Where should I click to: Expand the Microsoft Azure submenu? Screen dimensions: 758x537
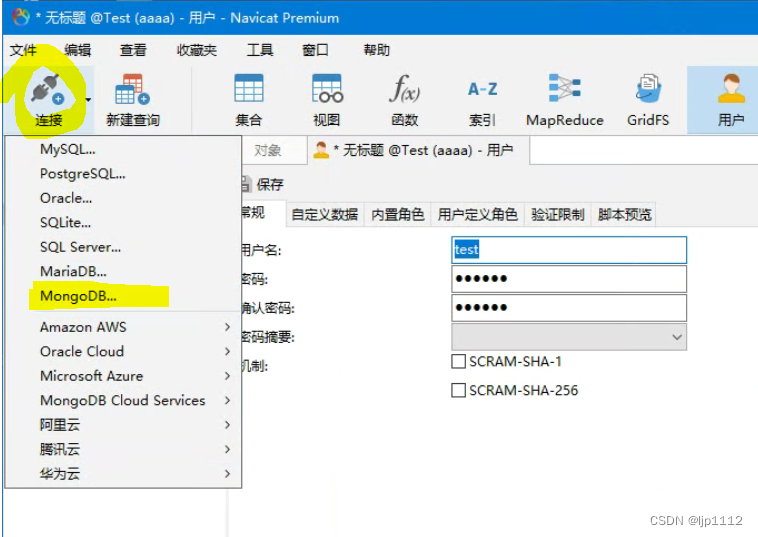[x=123, y=376]
